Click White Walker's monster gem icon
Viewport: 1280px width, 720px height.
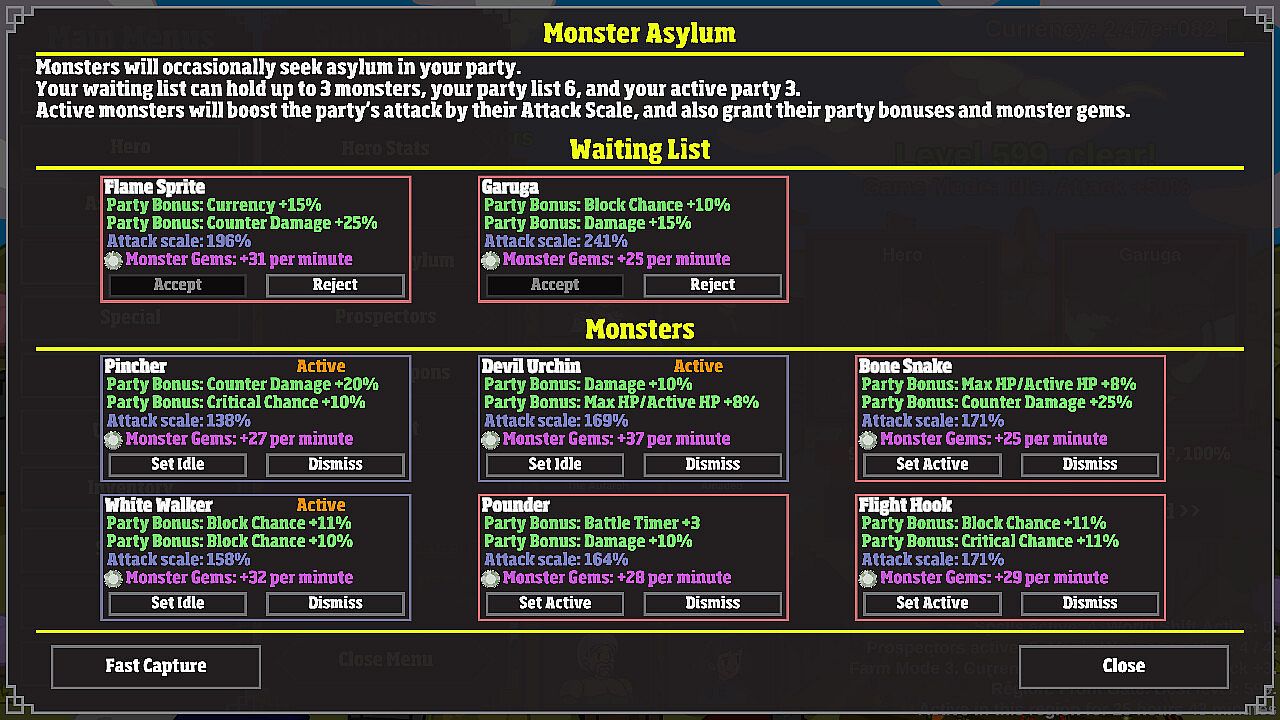pos(113,578)
